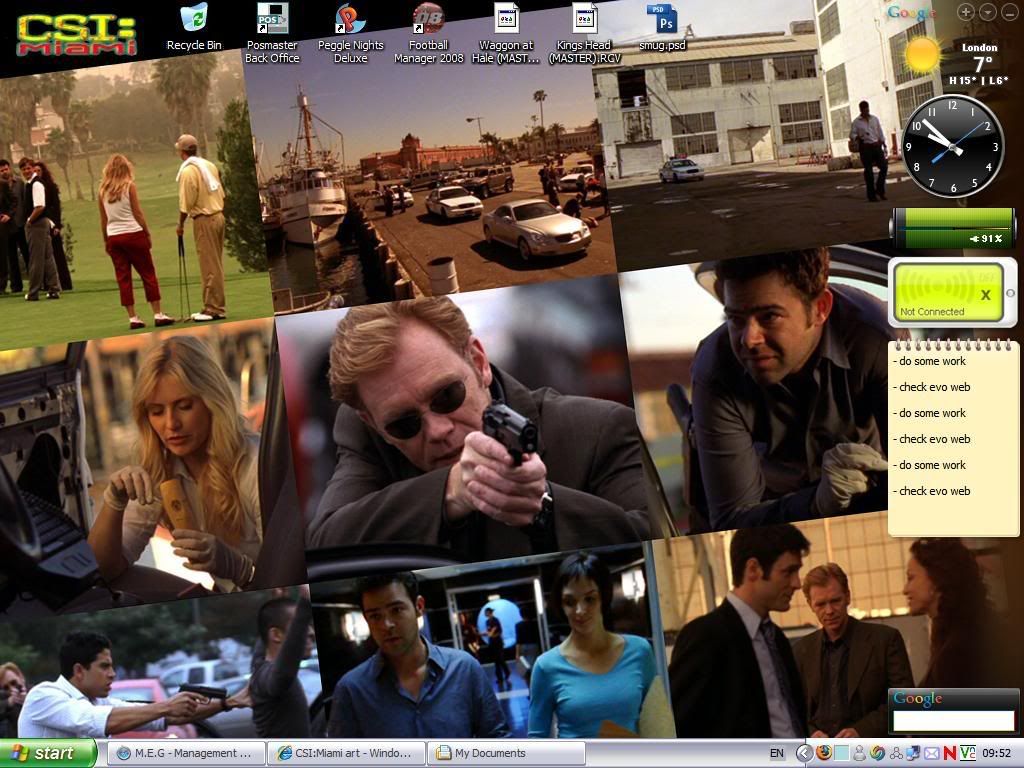The width and height of the screenshot is (1024, 768).
Task: Add a gadget with the plus button
Action: click(966, 12)
